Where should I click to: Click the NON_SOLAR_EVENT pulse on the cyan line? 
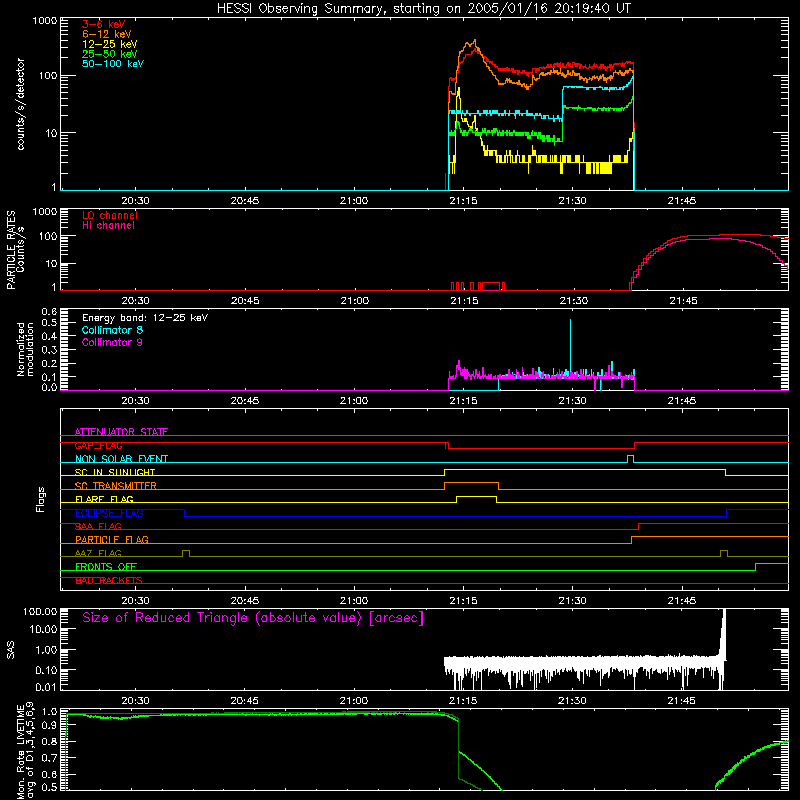point(631,459)
